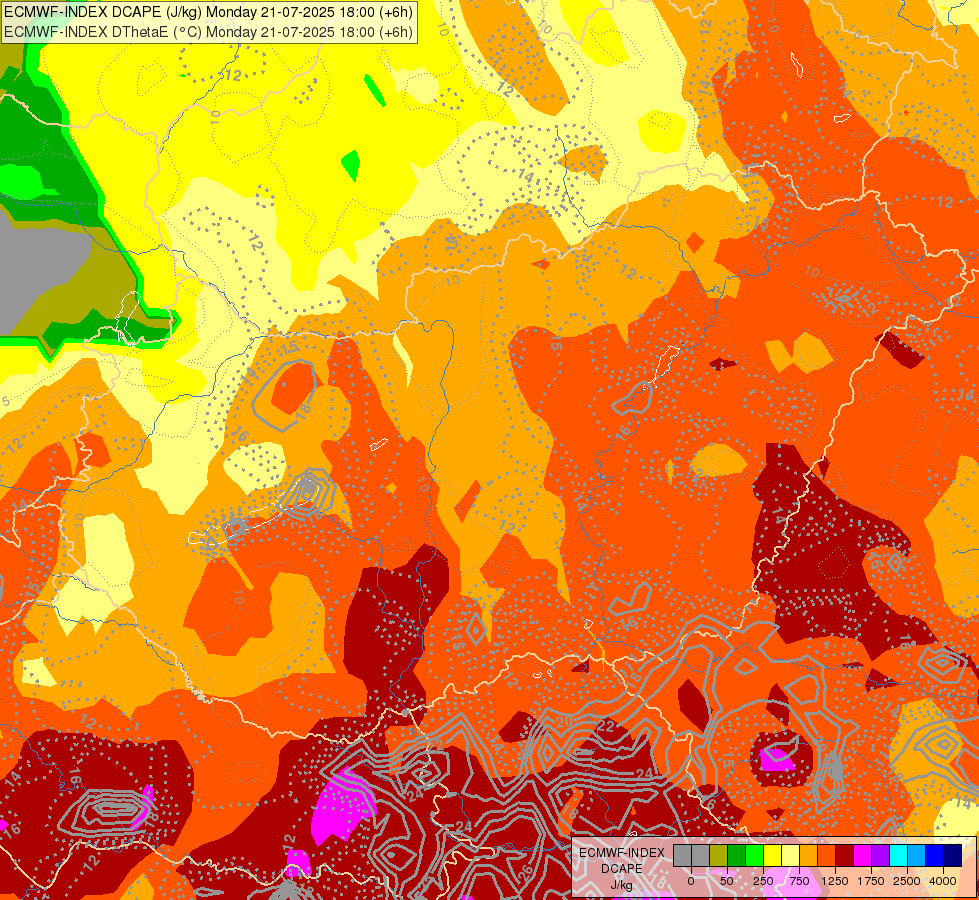Click the legend value 1750
Image resolution: width=979 pixels, height=900 pixels.
(x=871, y=881)
